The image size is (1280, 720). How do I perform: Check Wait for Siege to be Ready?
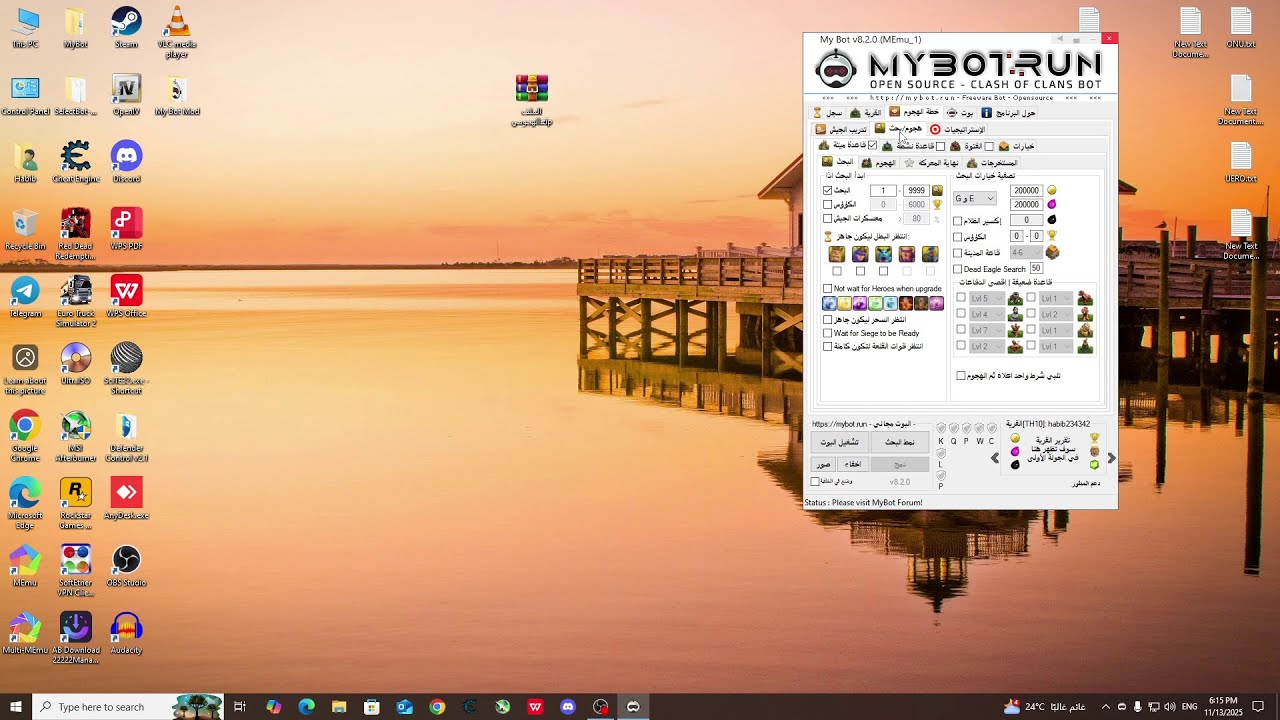[828, 333]
